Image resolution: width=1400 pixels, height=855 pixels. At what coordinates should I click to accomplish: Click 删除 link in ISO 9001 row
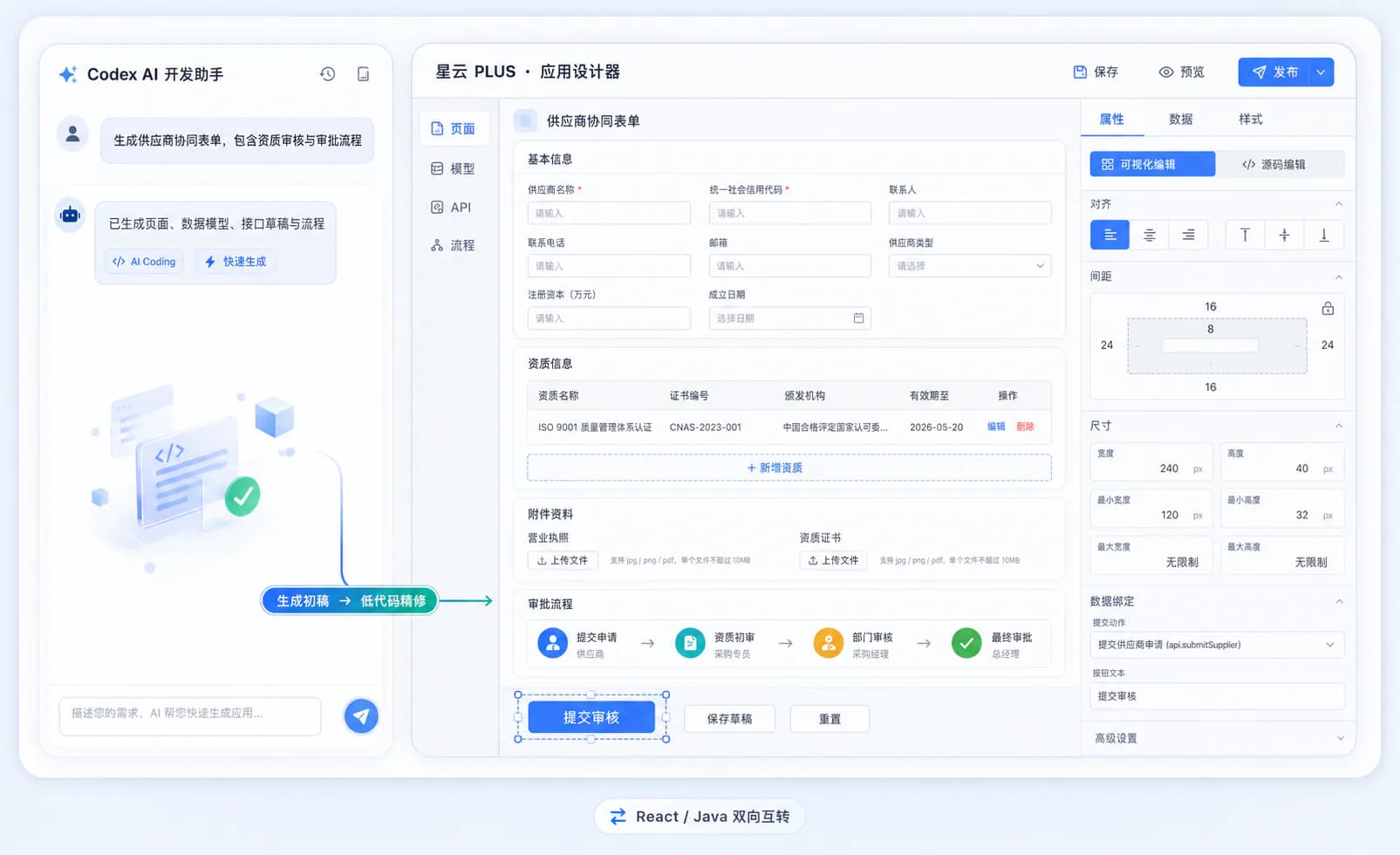click(1025, 427)
